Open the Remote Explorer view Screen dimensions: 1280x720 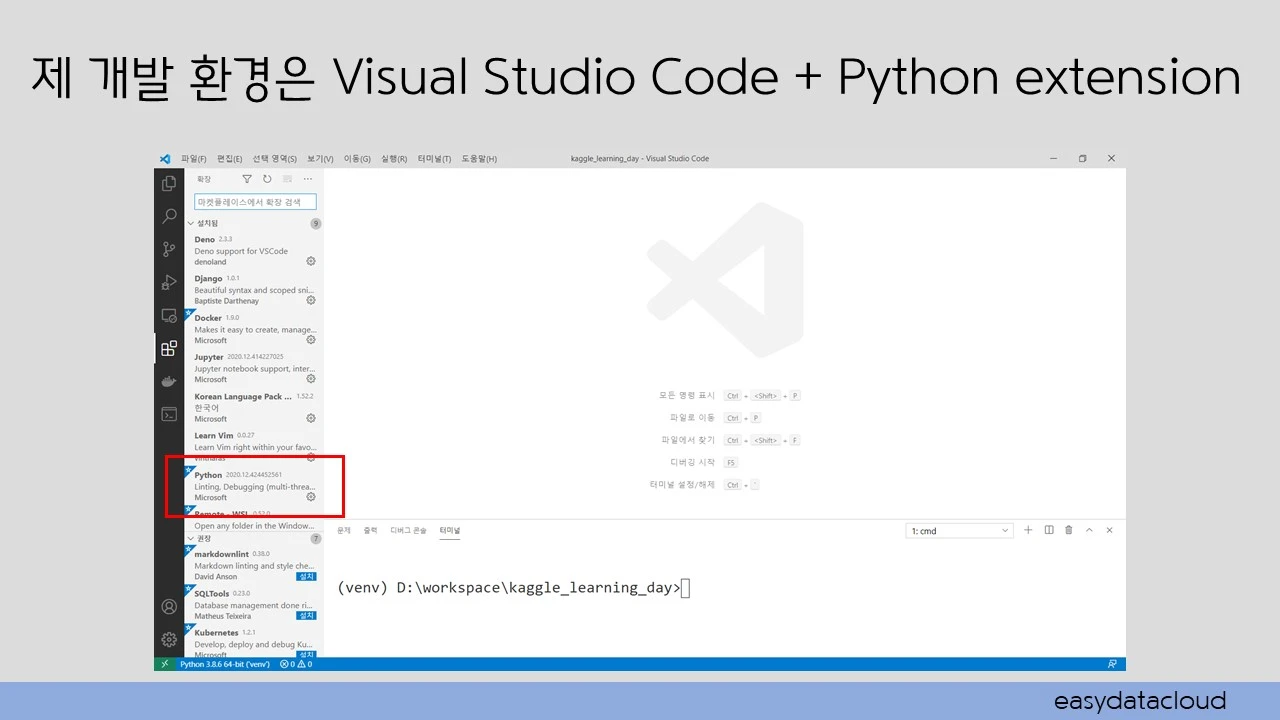coord(169,315)
